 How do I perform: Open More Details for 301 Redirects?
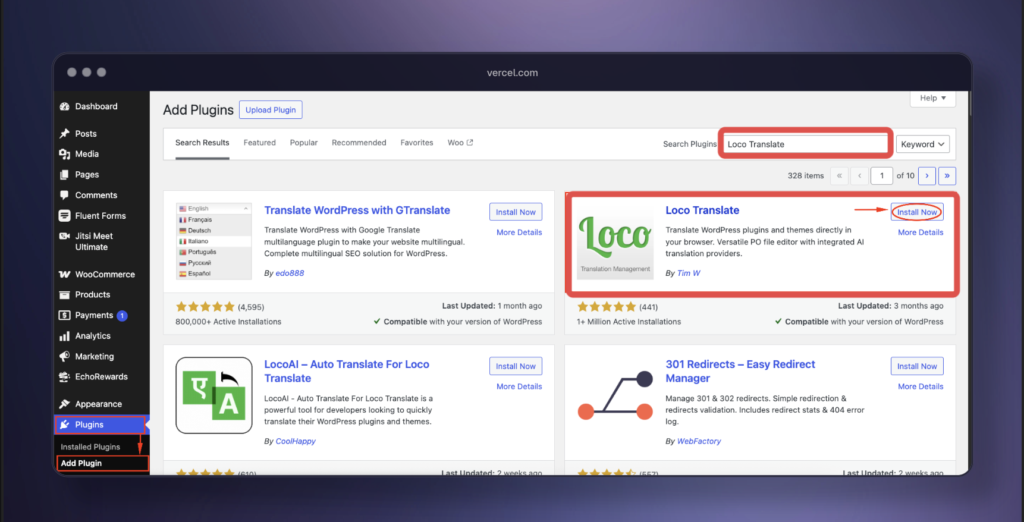click(921, 387)
